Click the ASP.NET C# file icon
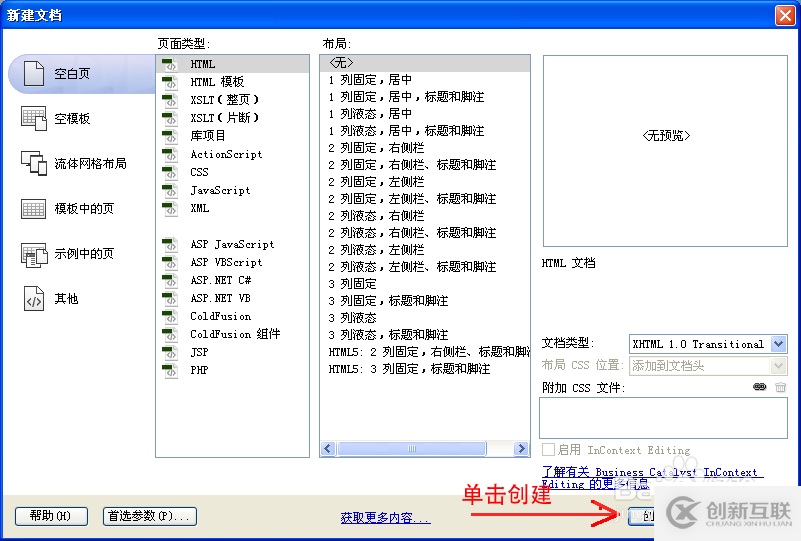 click(x=170, y=280)
